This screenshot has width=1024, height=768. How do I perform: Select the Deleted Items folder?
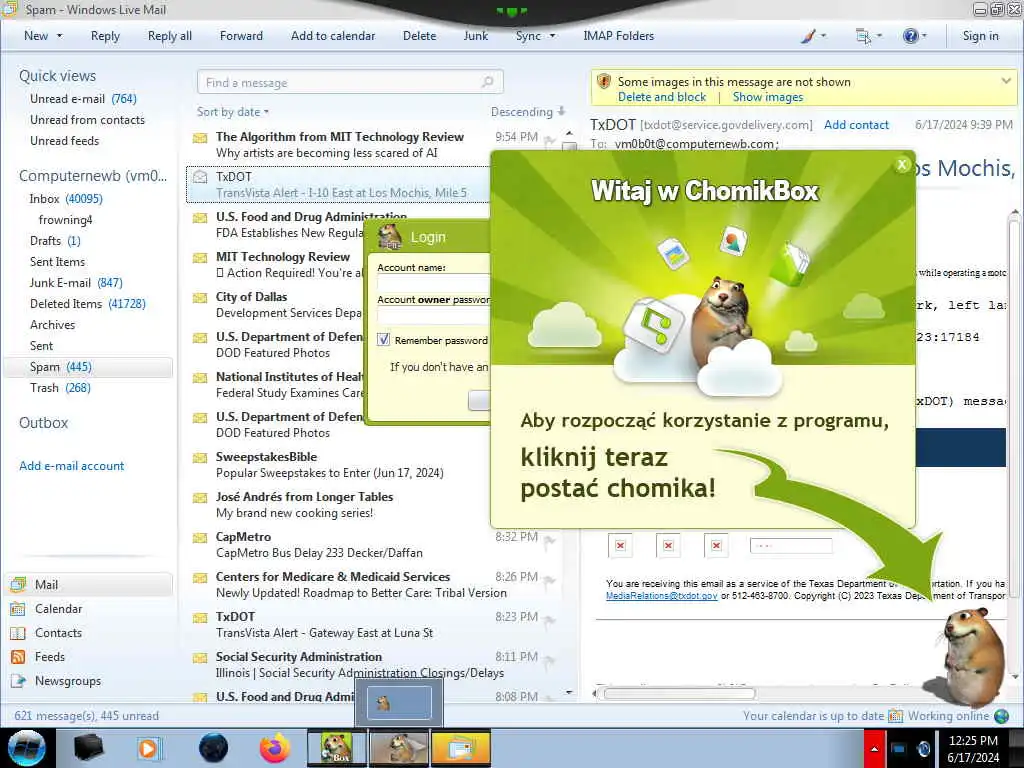(88, 303)
